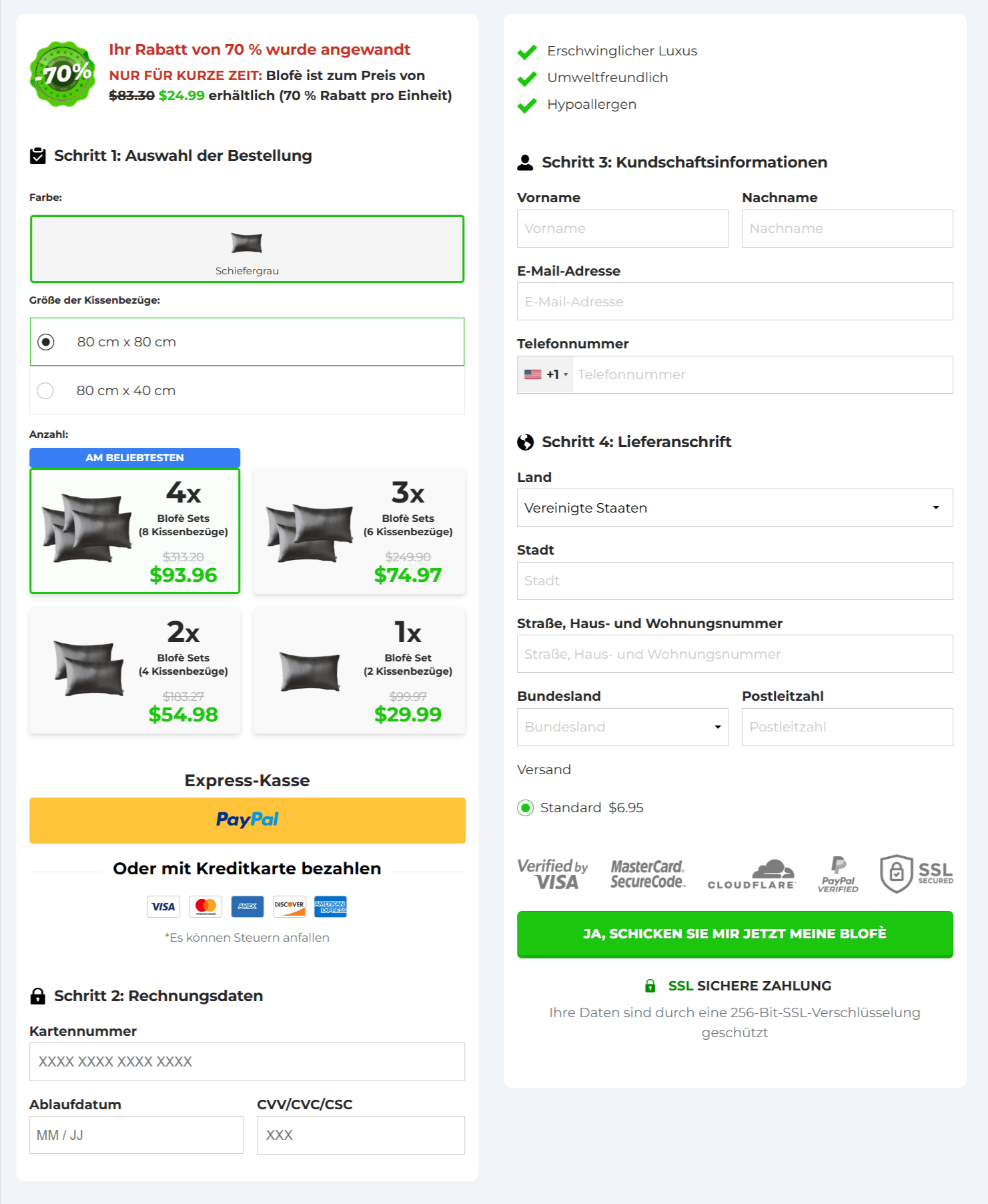Select the 80 cm x 80 cm size
This screenshot has width=988, height=1204.
point(46,342)
